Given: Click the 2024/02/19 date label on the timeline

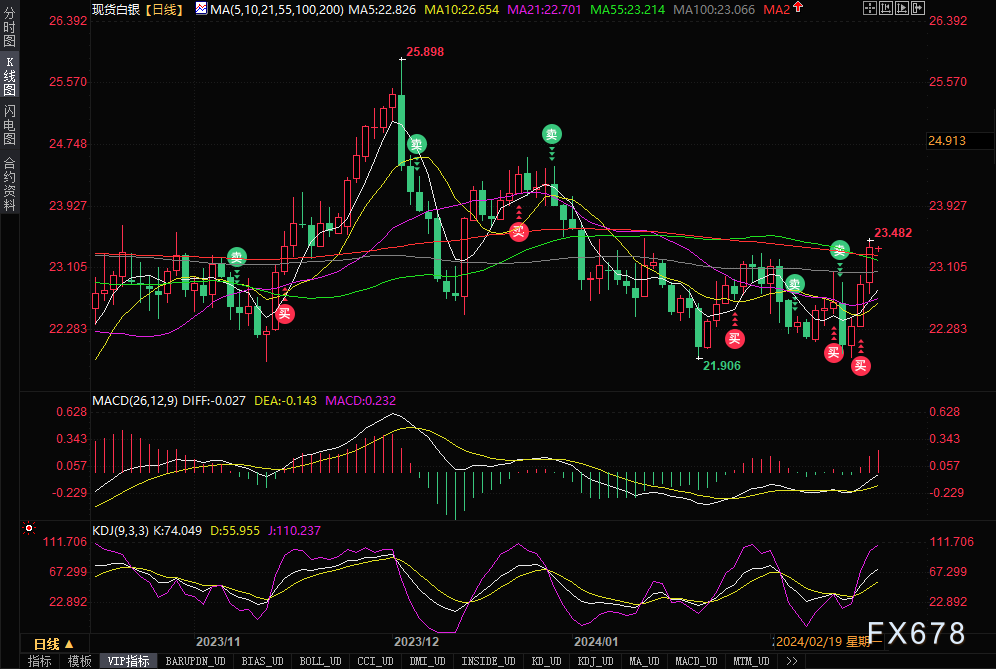Looking at the screenshot, I should click(x=810, y=641).
